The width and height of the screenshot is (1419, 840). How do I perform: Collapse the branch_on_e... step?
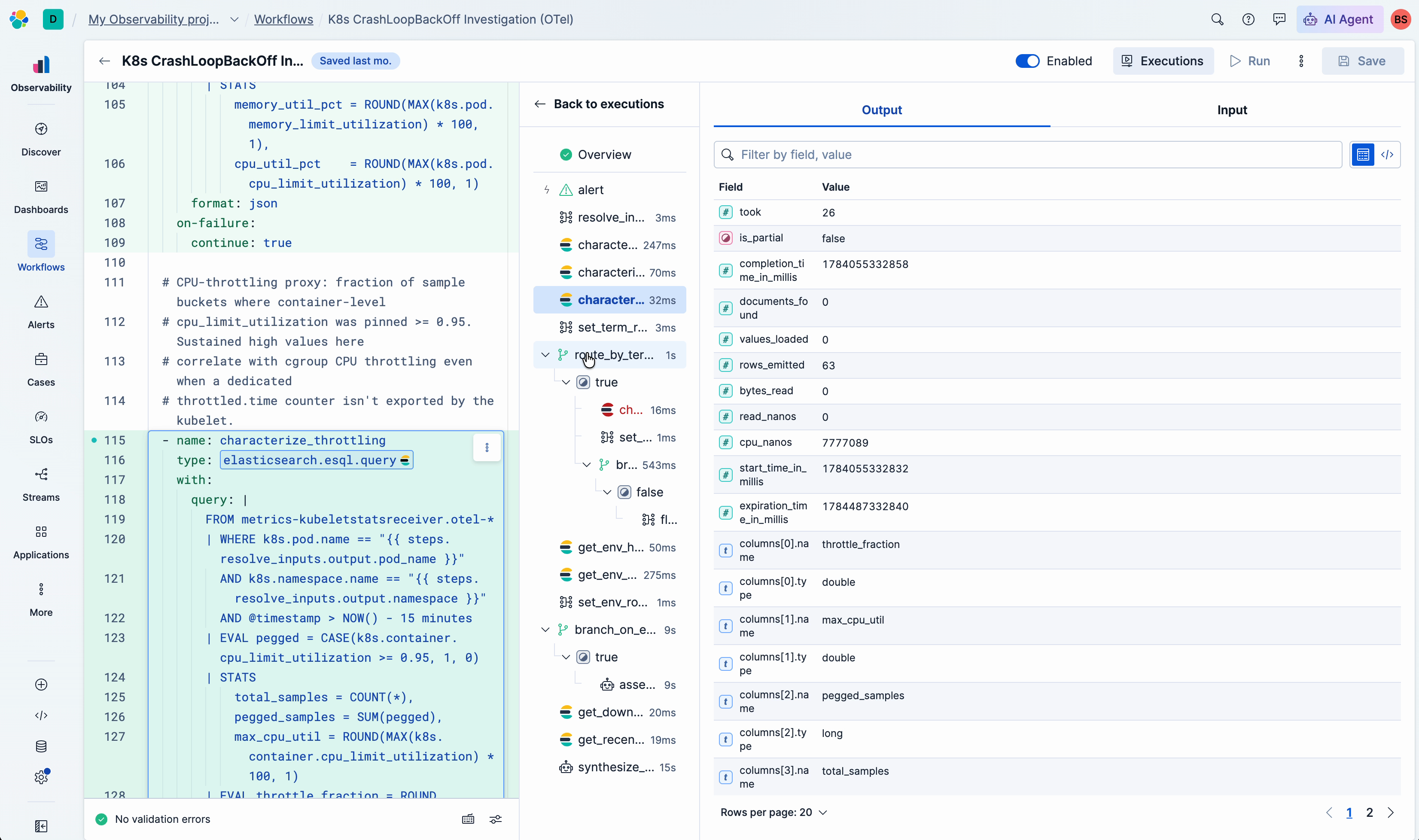(545, 629)
